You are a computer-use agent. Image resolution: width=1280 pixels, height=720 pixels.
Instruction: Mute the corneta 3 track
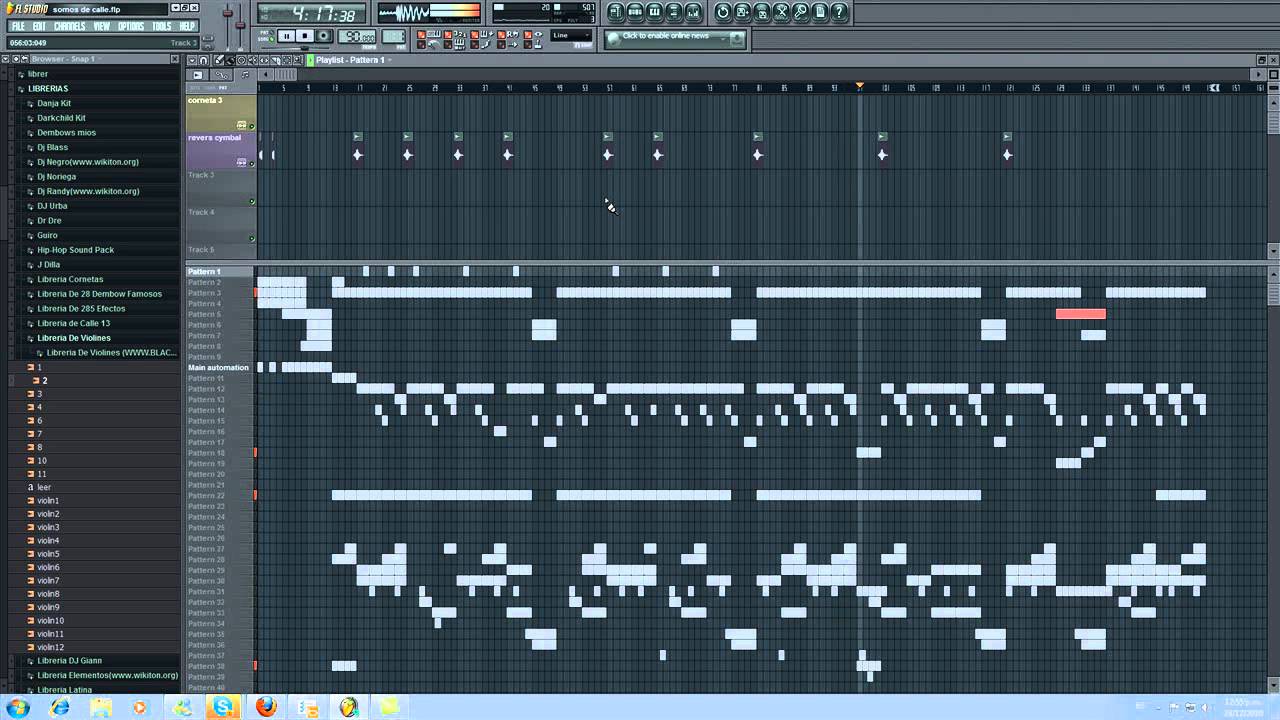tap(252, 127)
